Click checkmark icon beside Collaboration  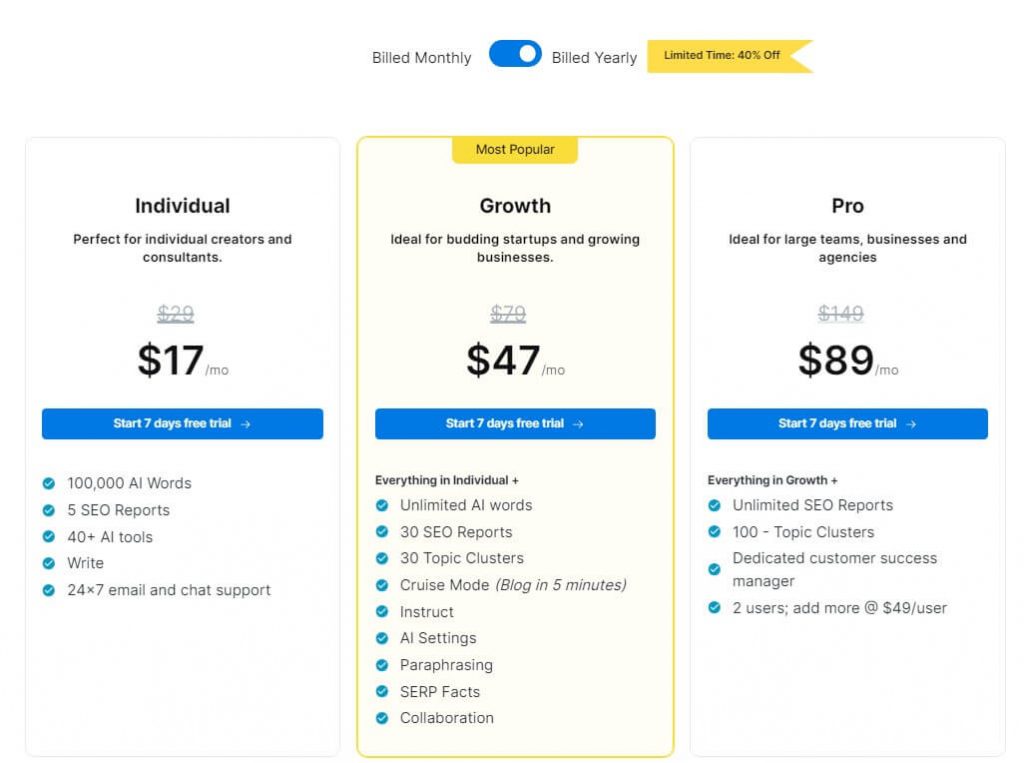point(382,718)
